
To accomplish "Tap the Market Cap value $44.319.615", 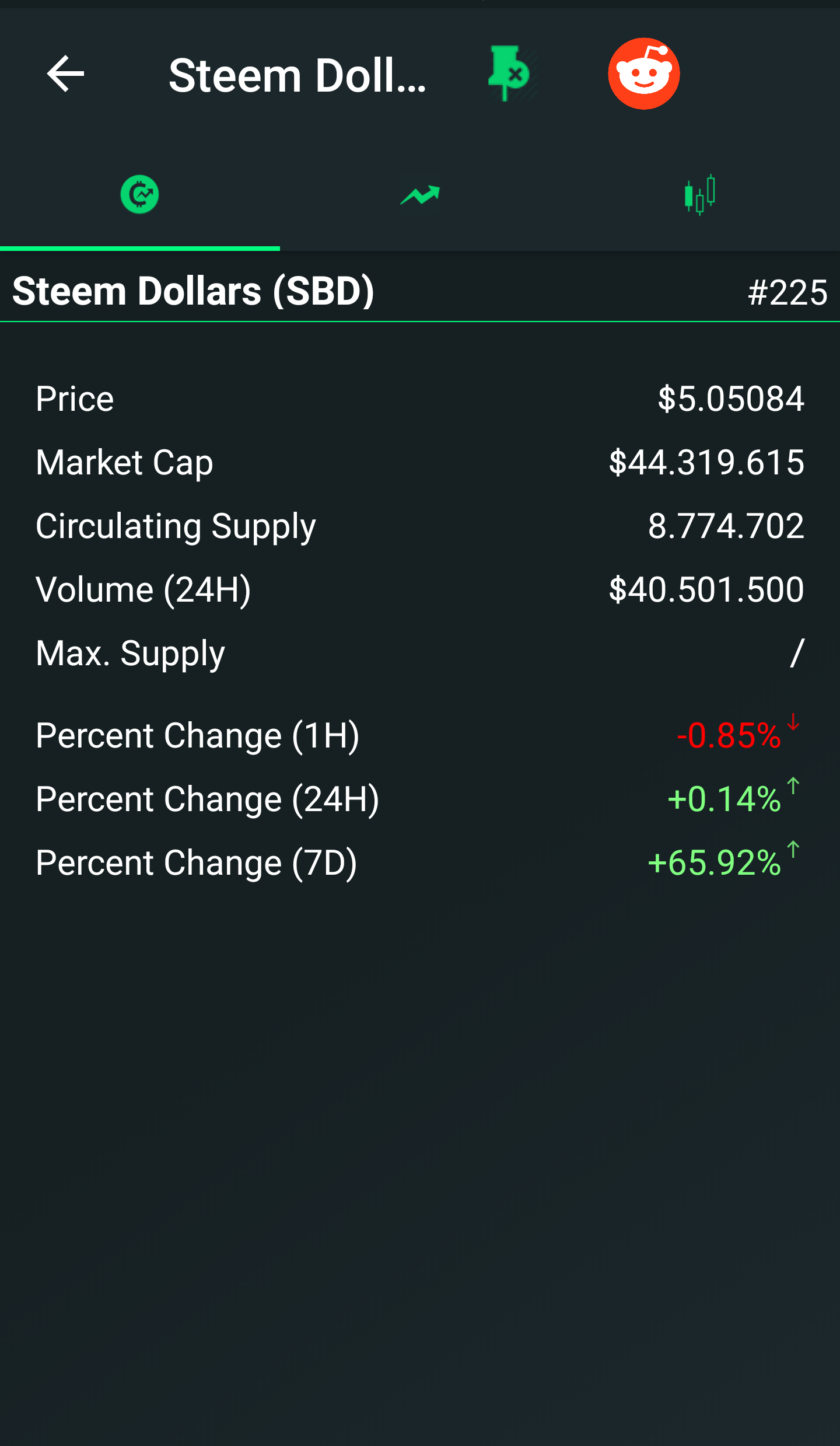I will pos(706,463).
